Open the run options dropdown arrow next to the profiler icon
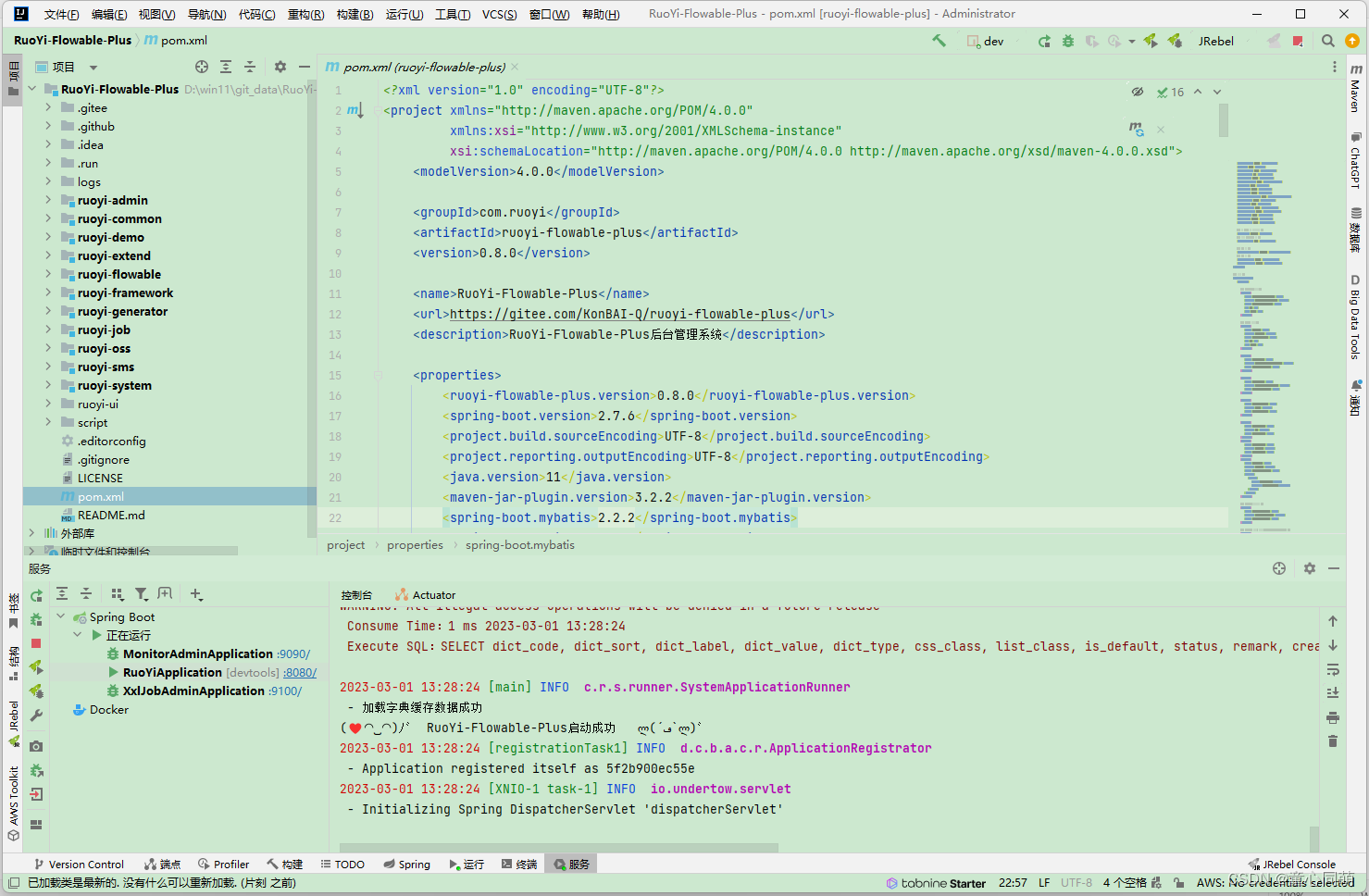The width and height of the screenshot is (1369, 896). pos(1132,41)
